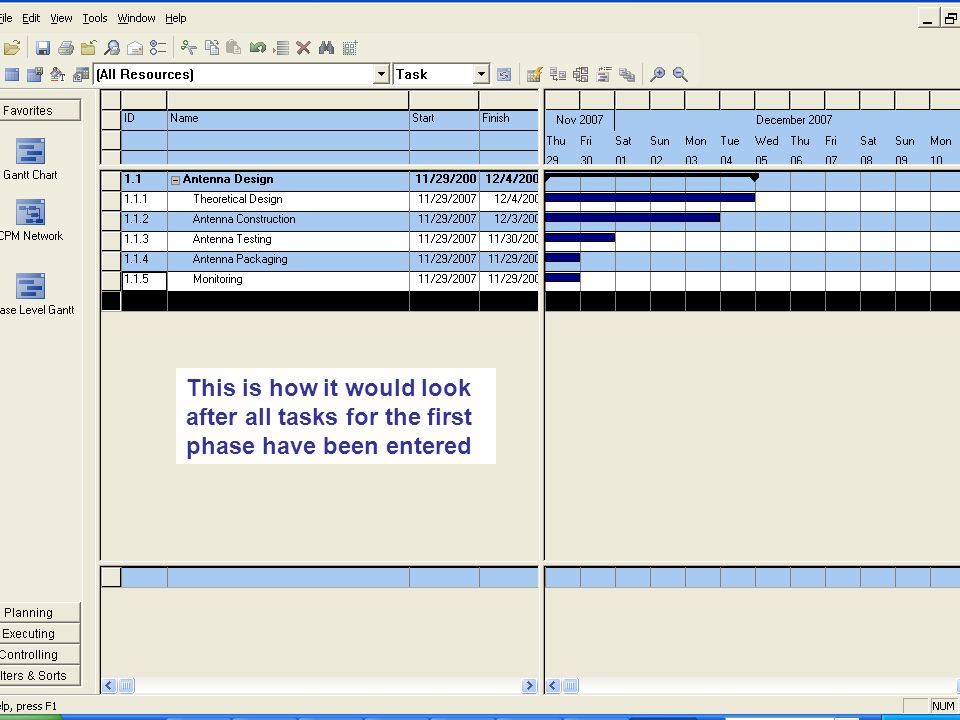Screen dimensions: 960x720
Task: Select the Antenna Testing task name
Action: [232, 239]
